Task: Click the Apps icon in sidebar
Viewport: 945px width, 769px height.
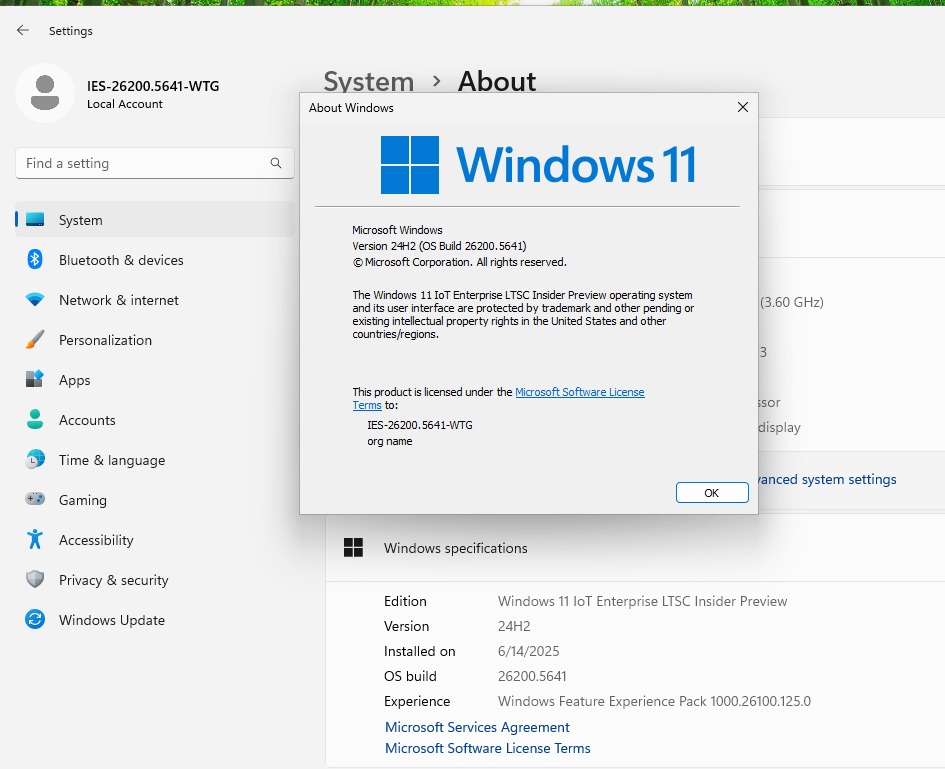Action: [35, 379]
